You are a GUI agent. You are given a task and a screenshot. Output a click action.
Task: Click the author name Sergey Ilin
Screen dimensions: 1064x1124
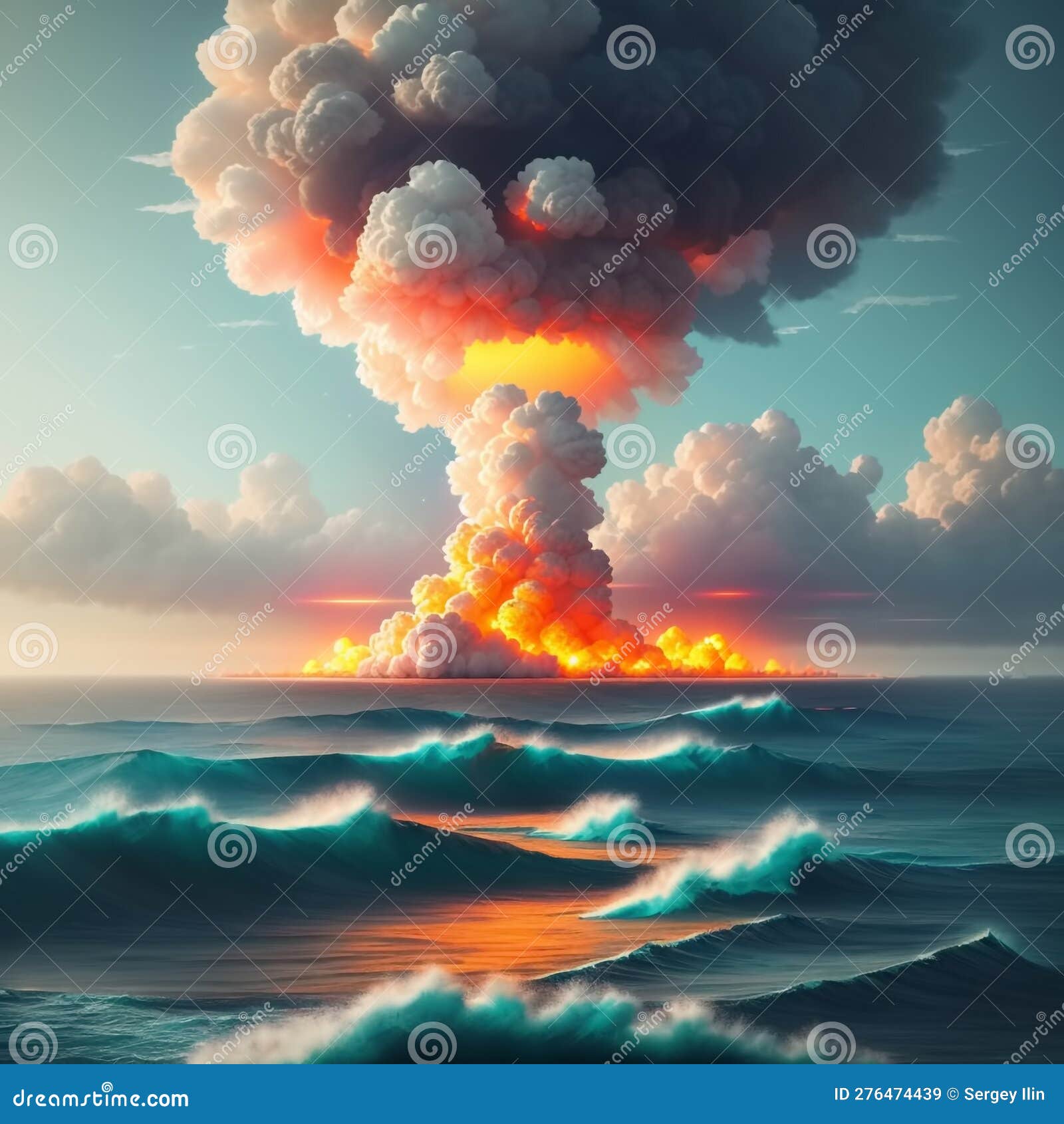point(1003,1094)
